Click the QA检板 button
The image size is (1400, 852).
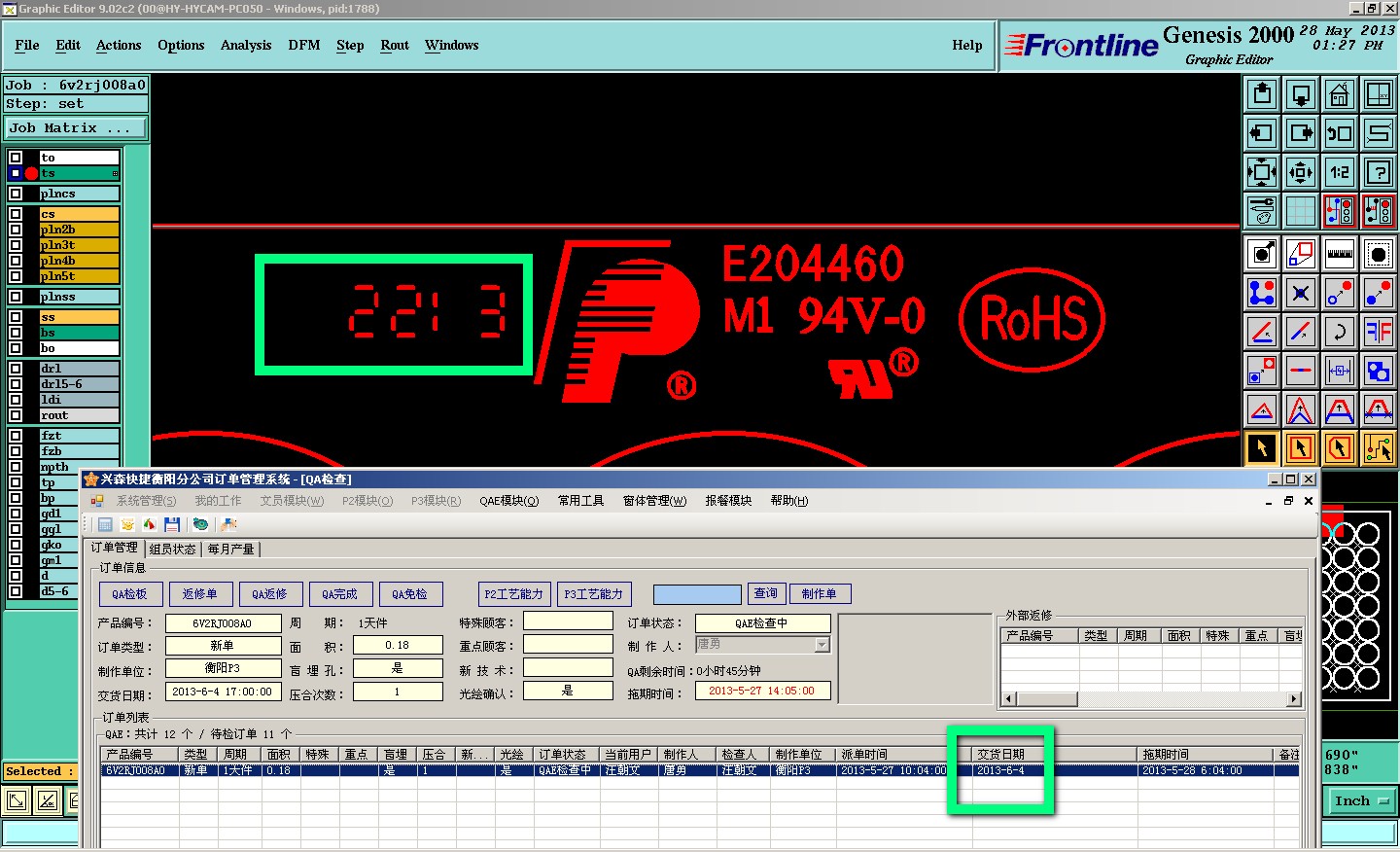(129, 594)
